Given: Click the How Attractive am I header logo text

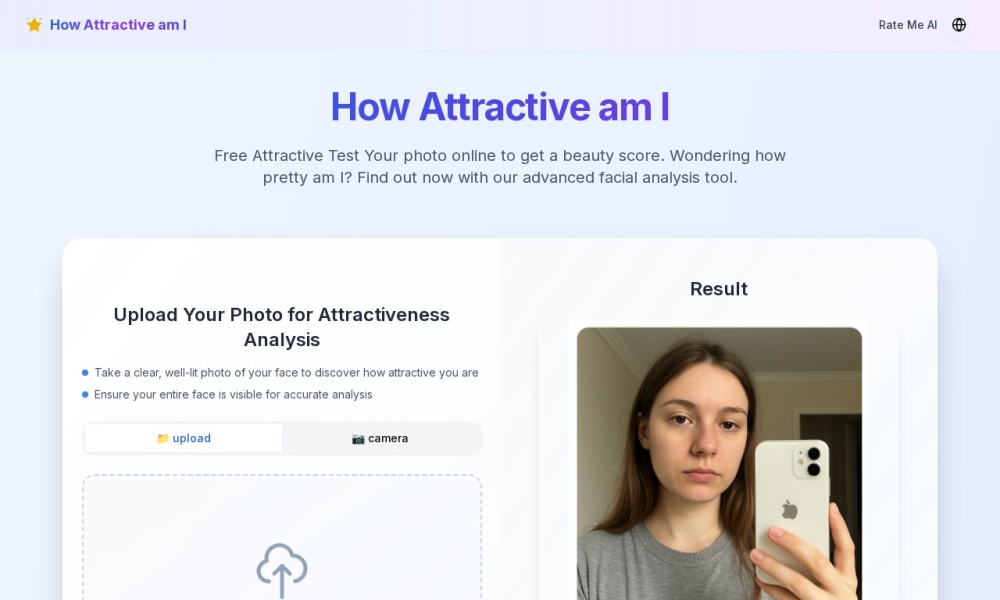Looking at the screenshot, I should 118,25.
